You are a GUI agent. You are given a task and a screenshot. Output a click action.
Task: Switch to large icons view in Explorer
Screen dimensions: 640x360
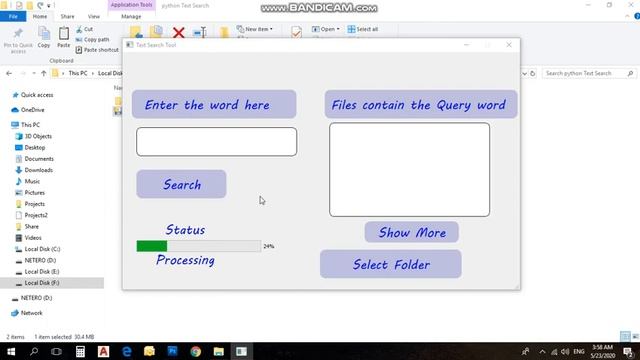(x=636, y=336)
